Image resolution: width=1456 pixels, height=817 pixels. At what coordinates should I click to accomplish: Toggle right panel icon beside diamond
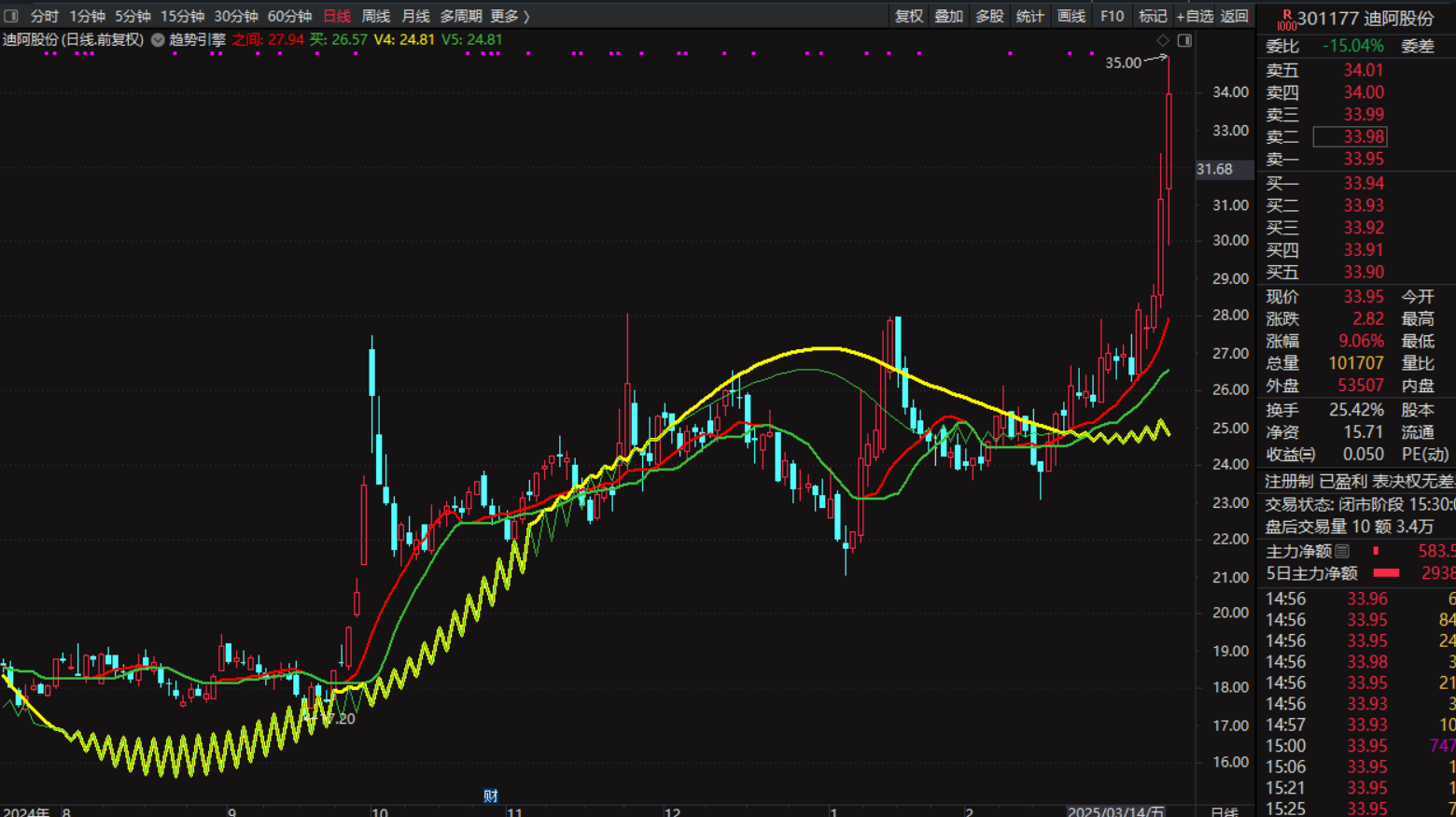coord(1184,40)
